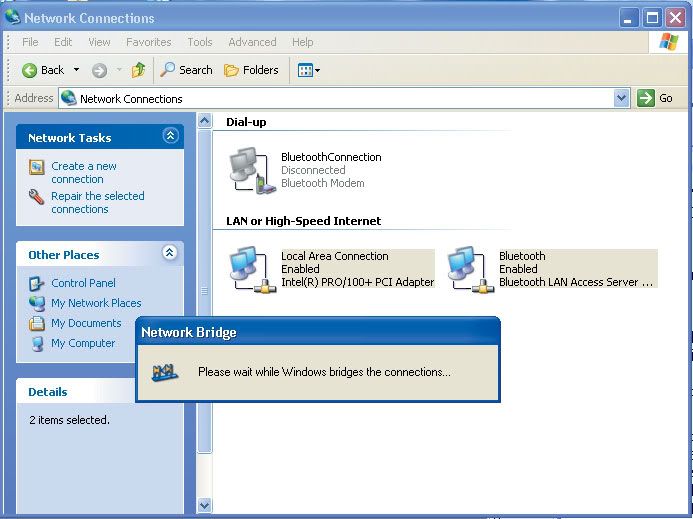Click Create a new connection link

84,173
